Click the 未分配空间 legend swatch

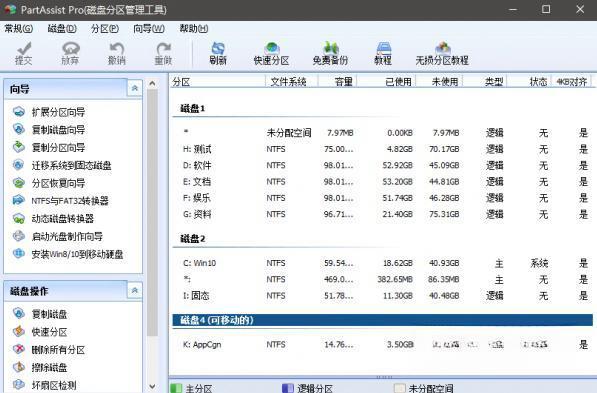pos(399,388)
